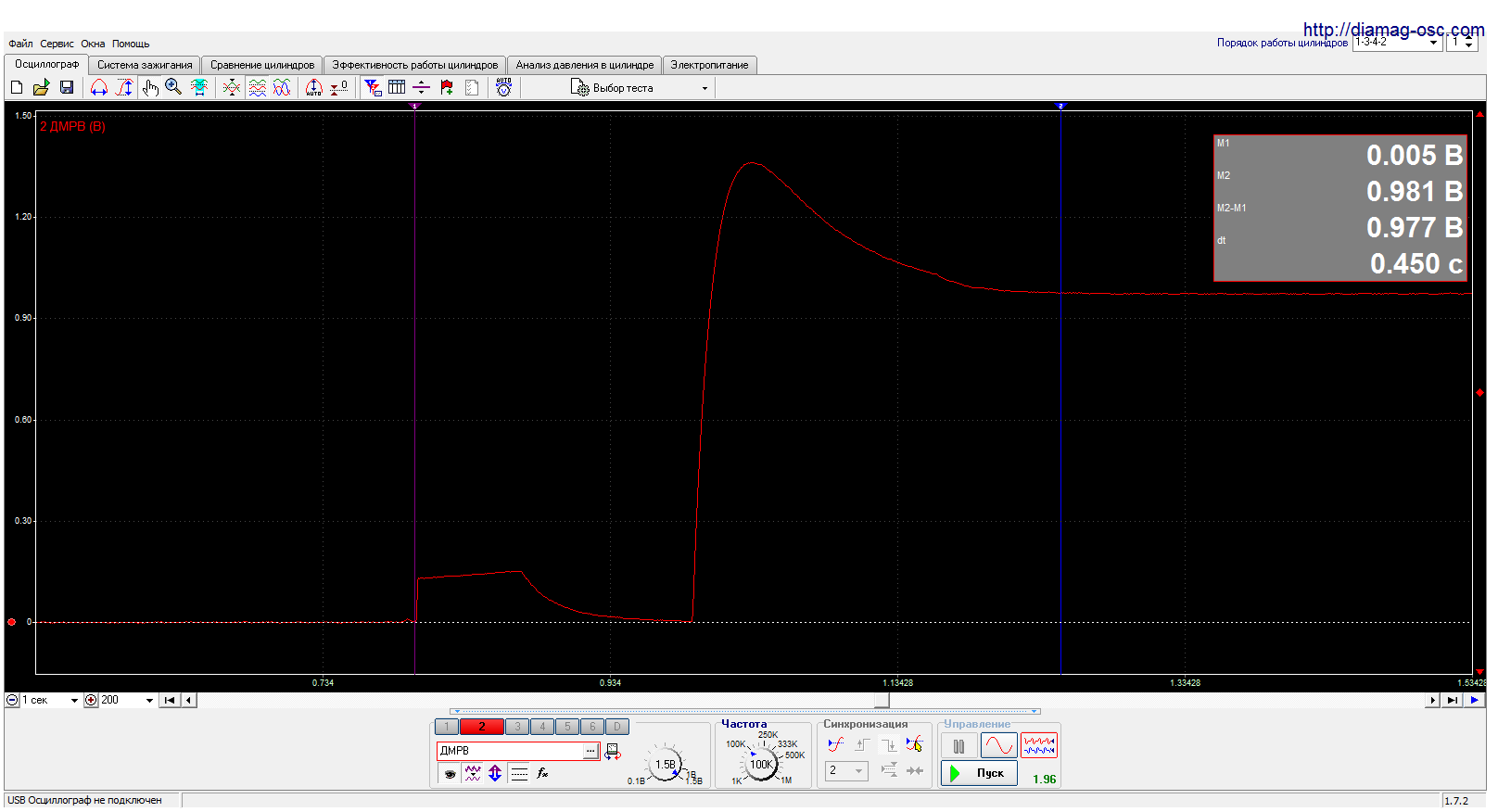The height and width of the screenshot is (812, 1498).
Task: Save the oscillogram with floppy disk icon
Action: (x=67, y=87)
